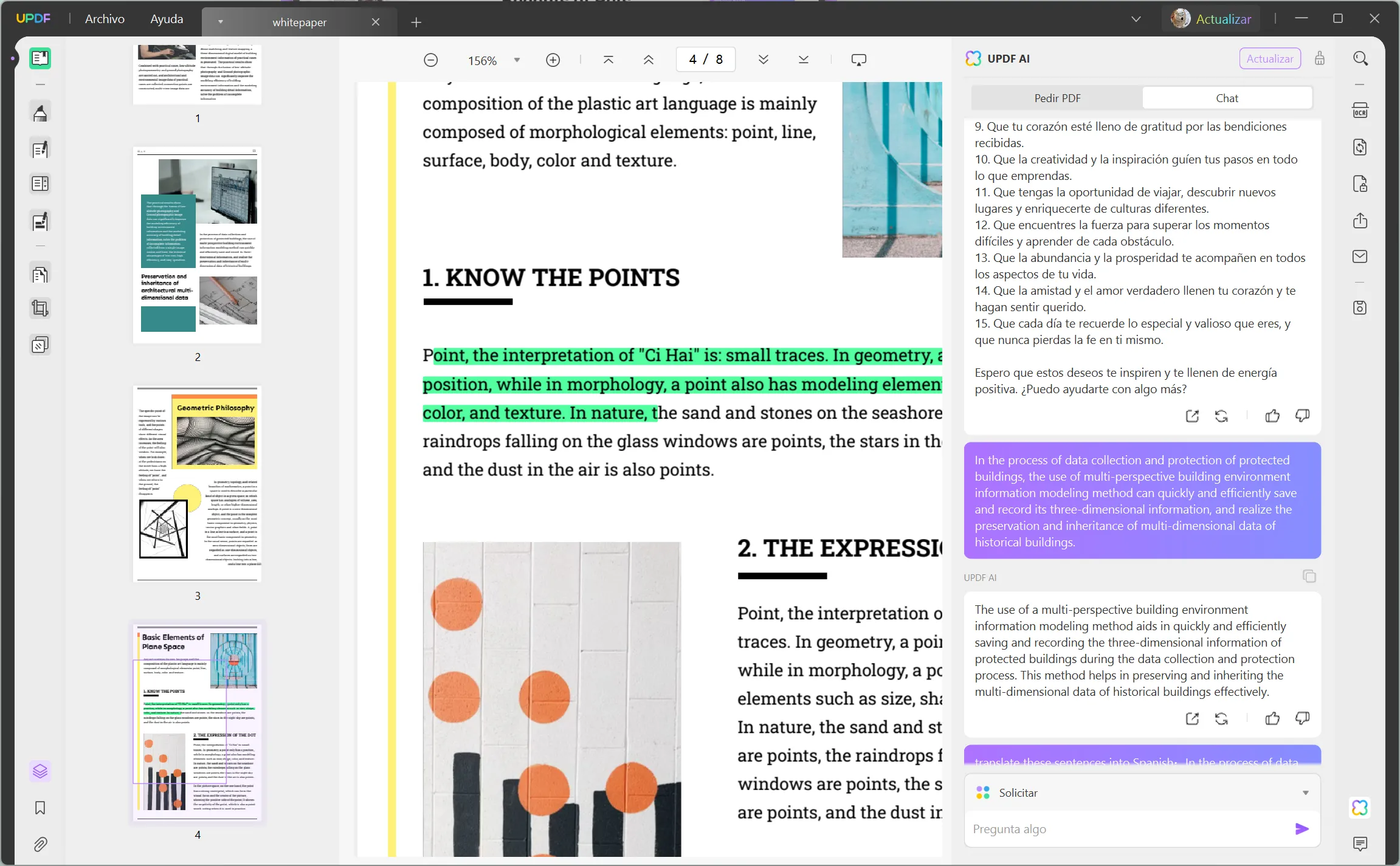This screenshot has height=866, width=1400.
Task: Open the Share upload icon
Action: click(1360, 220)
